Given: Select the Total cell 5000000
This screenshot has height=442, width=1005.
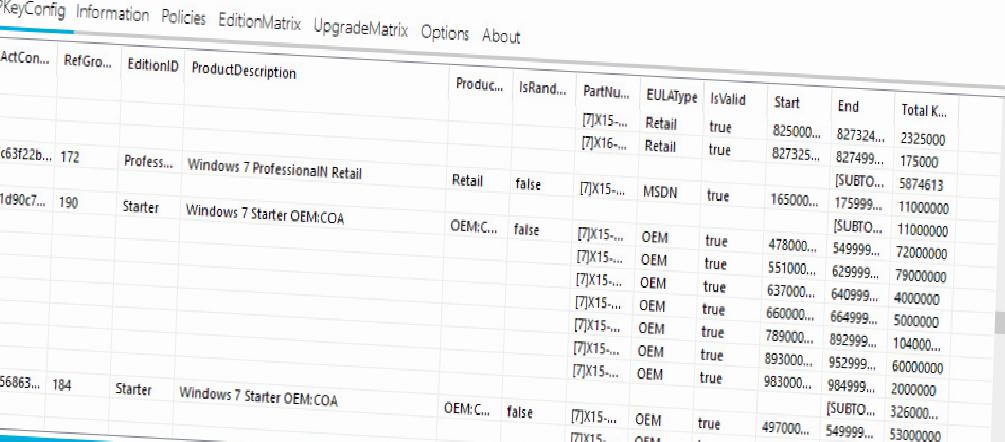Looking at the screenshot, I should tap(916, 322).
